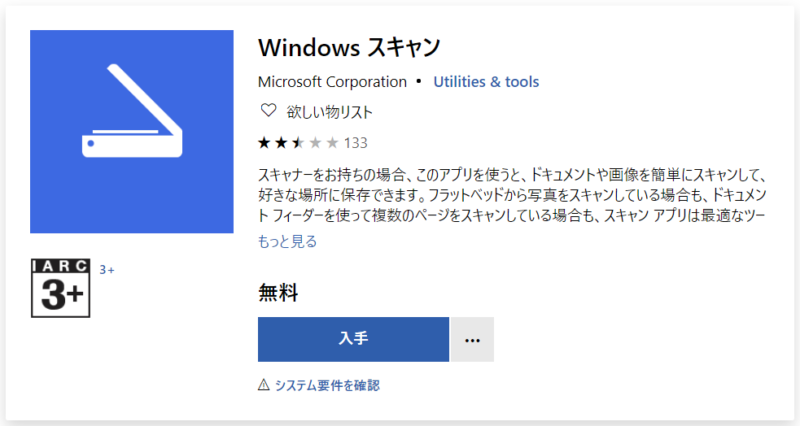Viewport: 800px width, 426px height.
Task: Click the Microsoft Corporation publisher name
Action: 332,82
